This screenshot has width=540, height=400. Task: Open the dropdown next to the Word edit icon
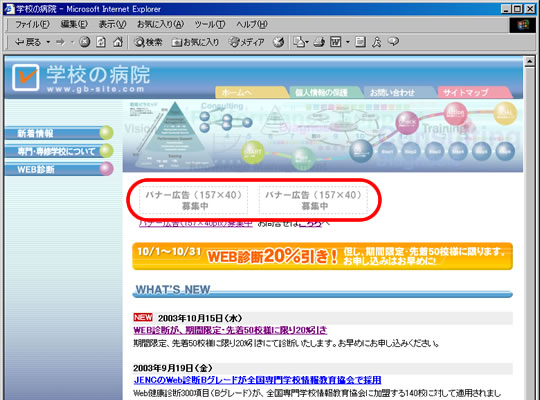[x=347, y=42]
